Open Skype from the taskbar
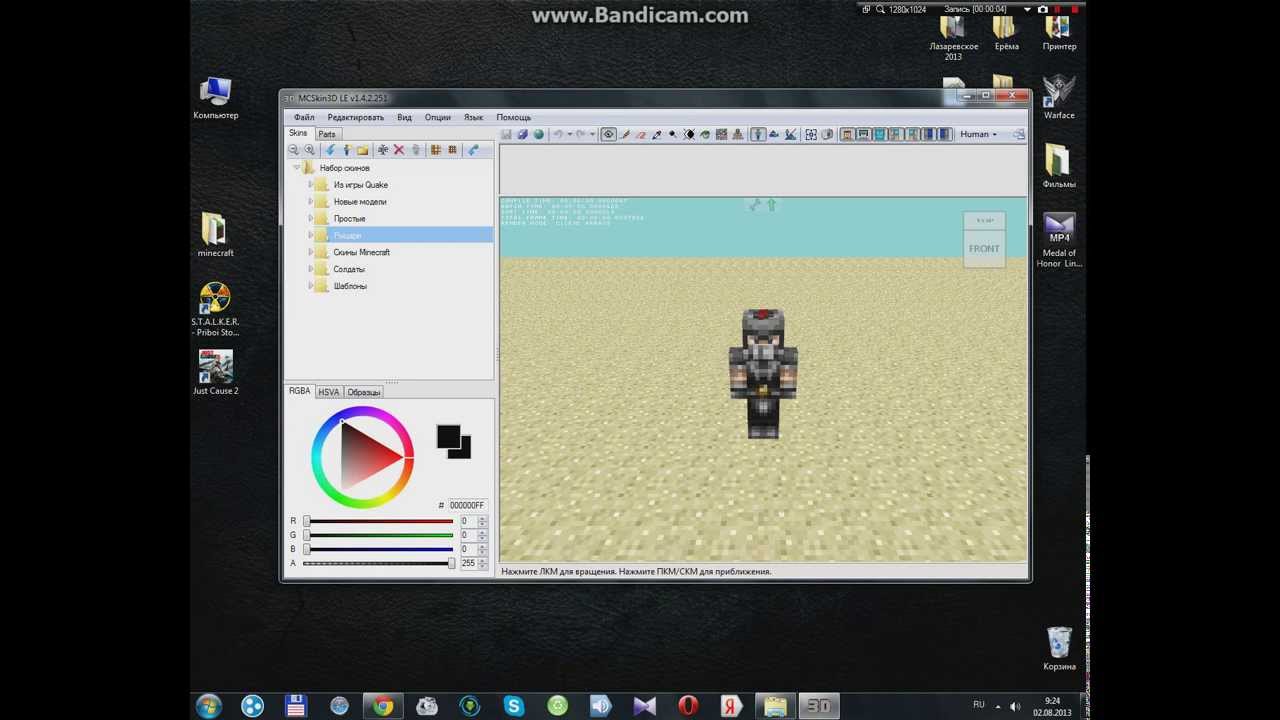Screen dimensions: 1280x720 click(514, 706)
